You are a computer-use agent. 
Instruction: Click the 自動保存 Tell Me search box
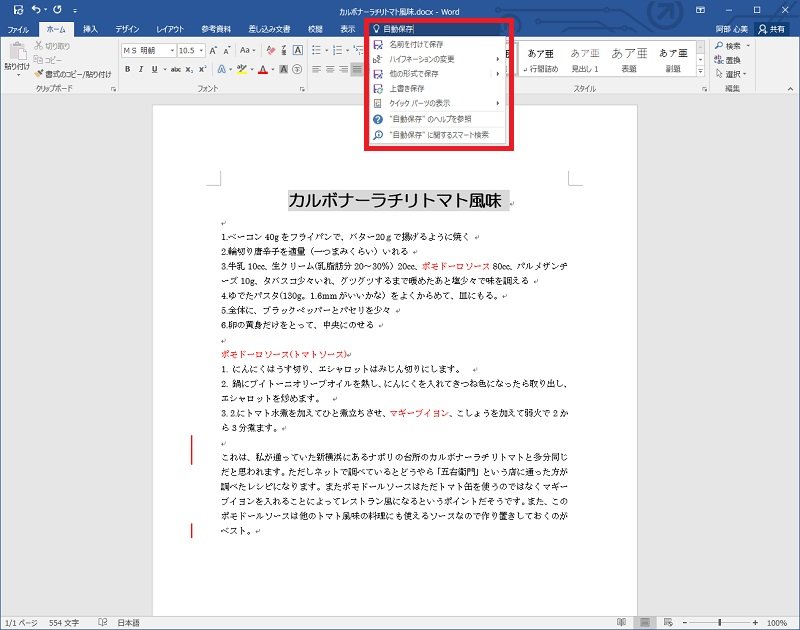click(x=439, y=29)
